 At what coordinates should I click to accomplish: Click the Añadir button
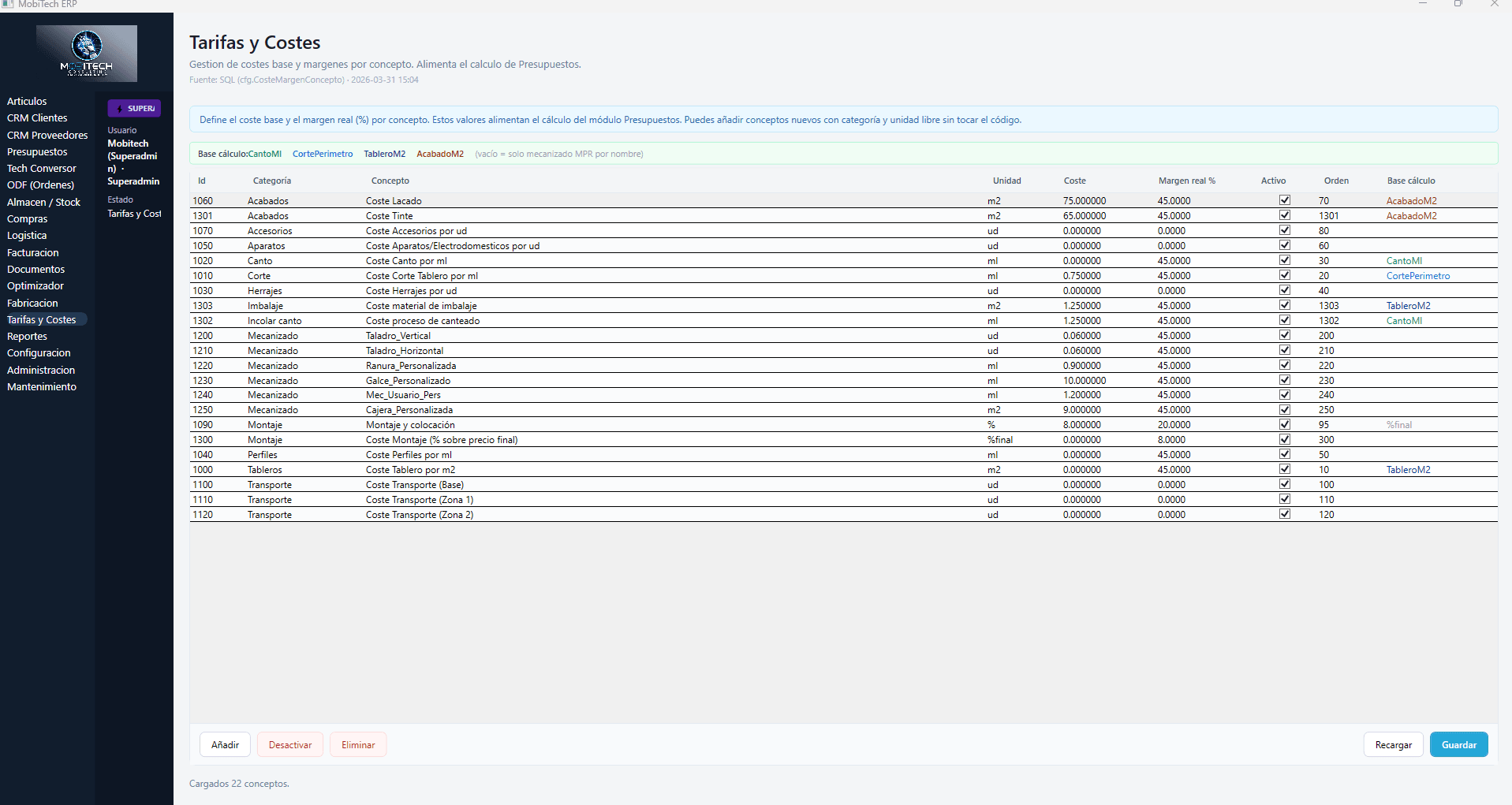(x=225, y=745)
